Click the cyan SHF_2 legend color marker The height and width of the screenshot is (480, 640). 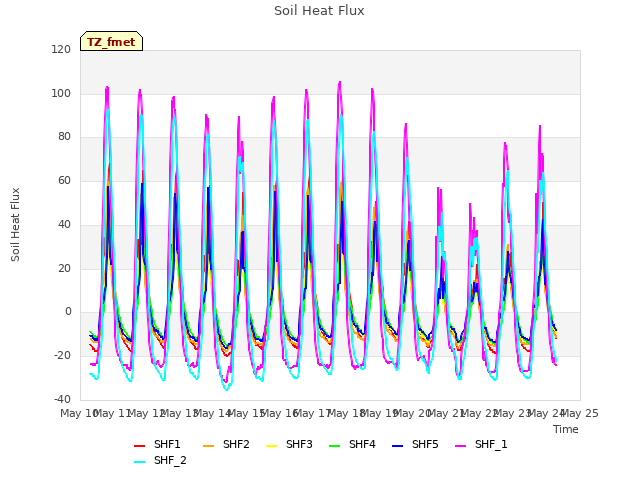pos(140,462)
